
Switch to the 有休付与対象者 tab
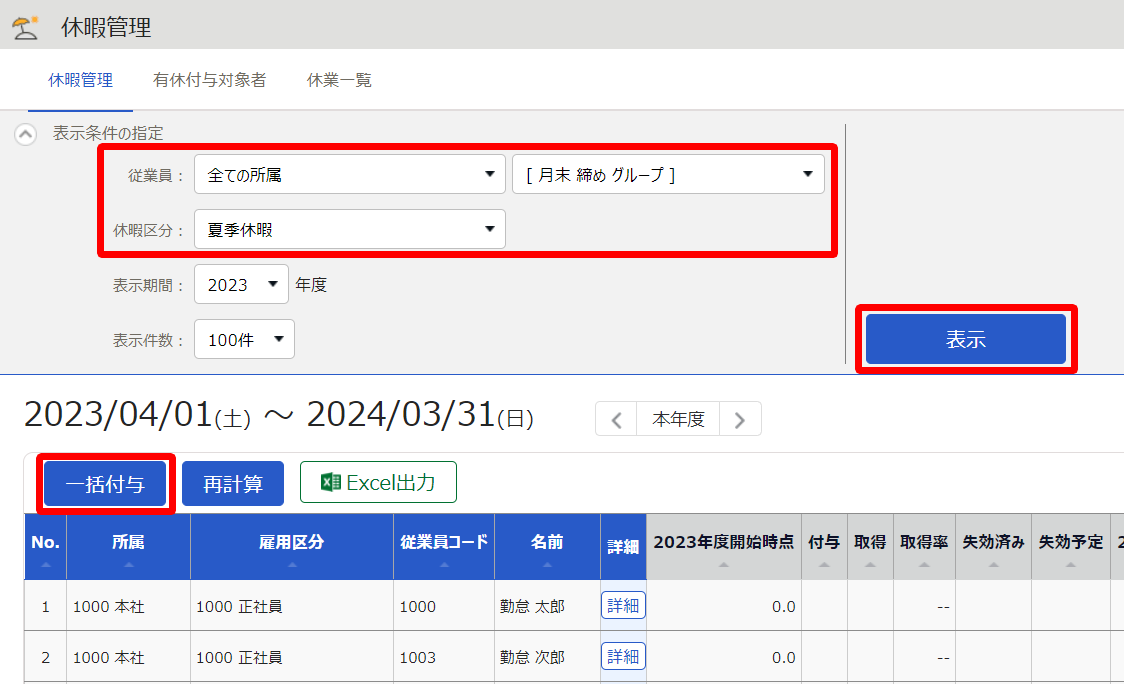point(209,80)
